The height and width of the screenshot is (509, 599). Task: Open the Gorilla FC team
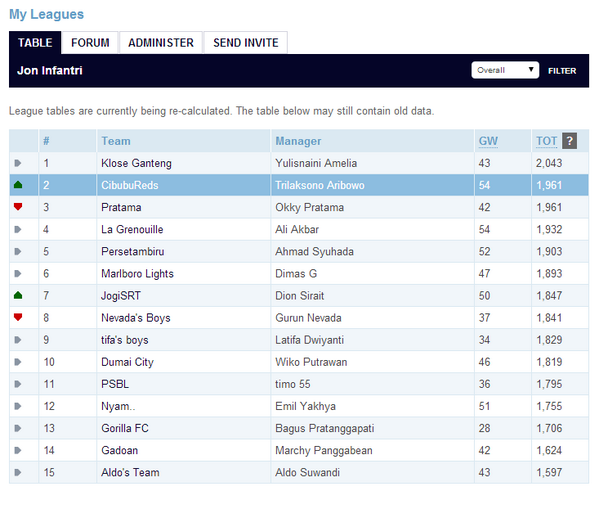[x=125, y=428]
